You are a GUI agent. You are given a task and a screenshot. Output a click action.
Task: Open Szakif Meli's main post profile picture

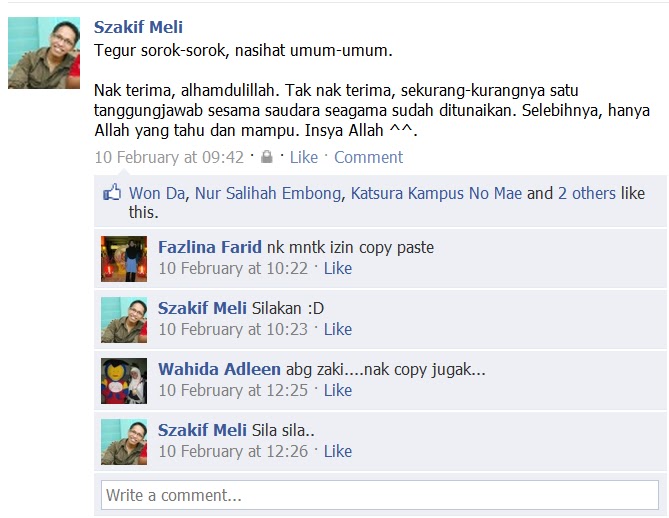(44, 53)
